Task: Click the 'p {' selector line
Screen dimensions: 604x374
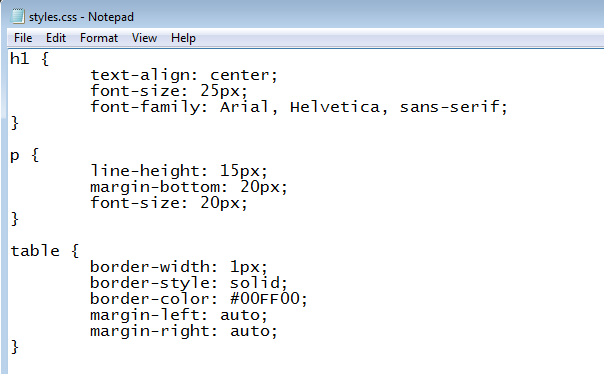Action: (x=25, y=155)
